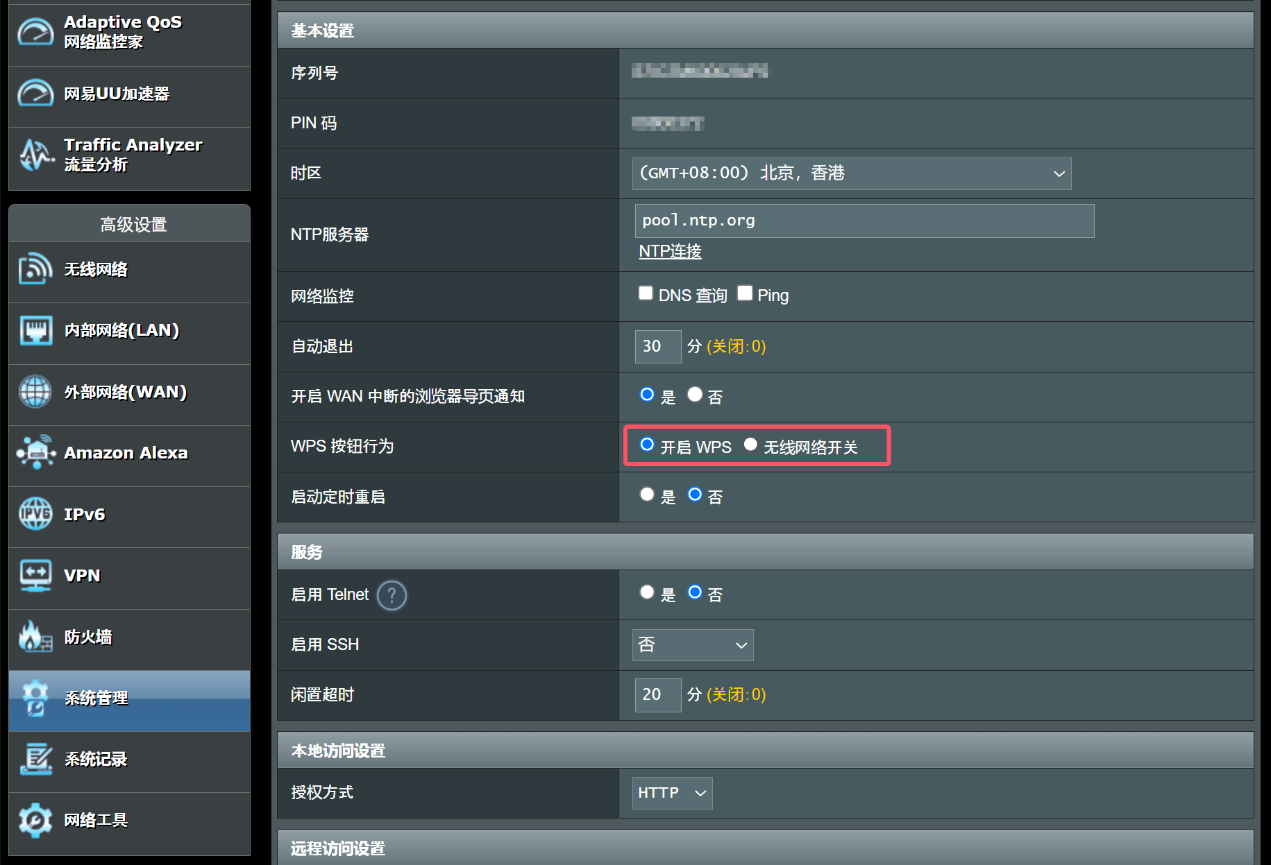Click the Telnet help question-mark icon
The image size is (1271, 865).
point(392,596)
